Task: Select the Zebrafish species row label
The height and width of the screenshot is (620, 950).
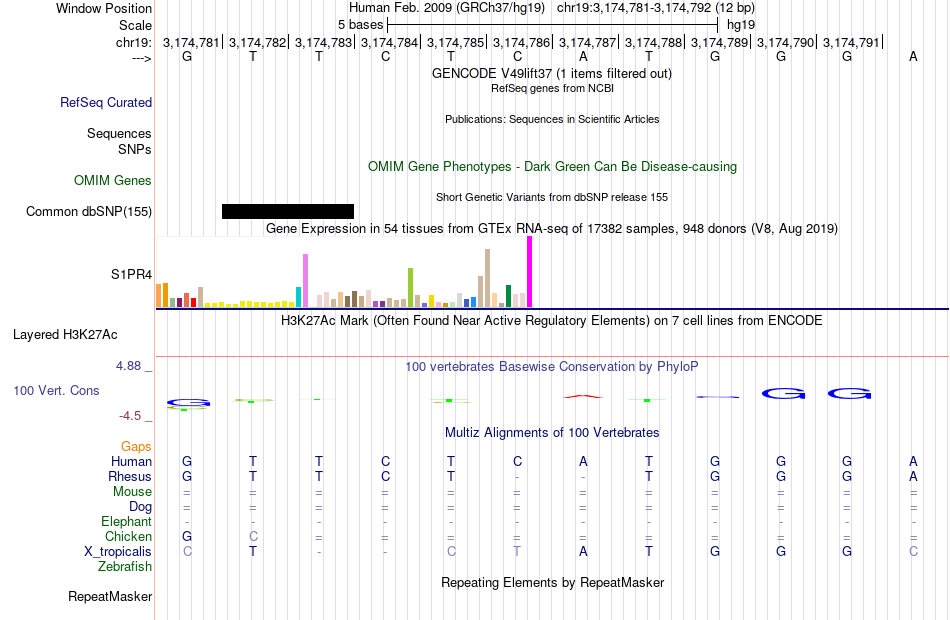Action: click(x=125, y=567)
